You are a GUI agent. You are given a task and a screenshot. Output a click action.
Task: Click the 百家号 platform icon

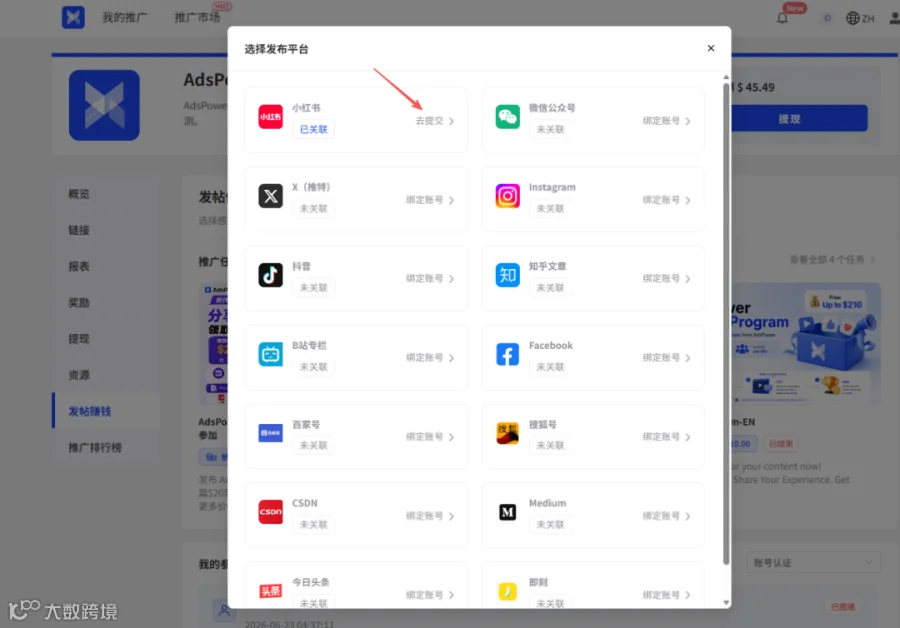(270, 433)
